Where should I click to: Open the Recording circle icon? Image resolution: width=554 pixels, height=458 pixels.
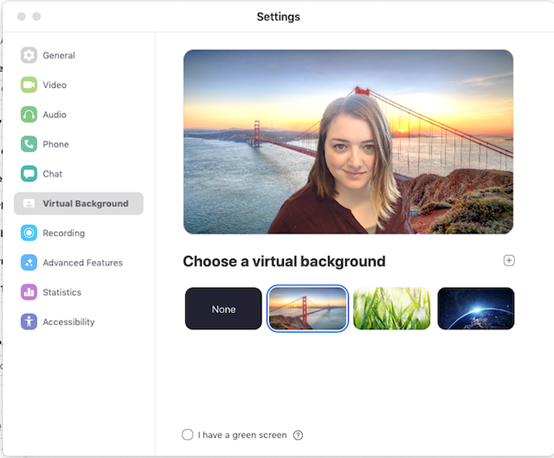coord(29,233)
